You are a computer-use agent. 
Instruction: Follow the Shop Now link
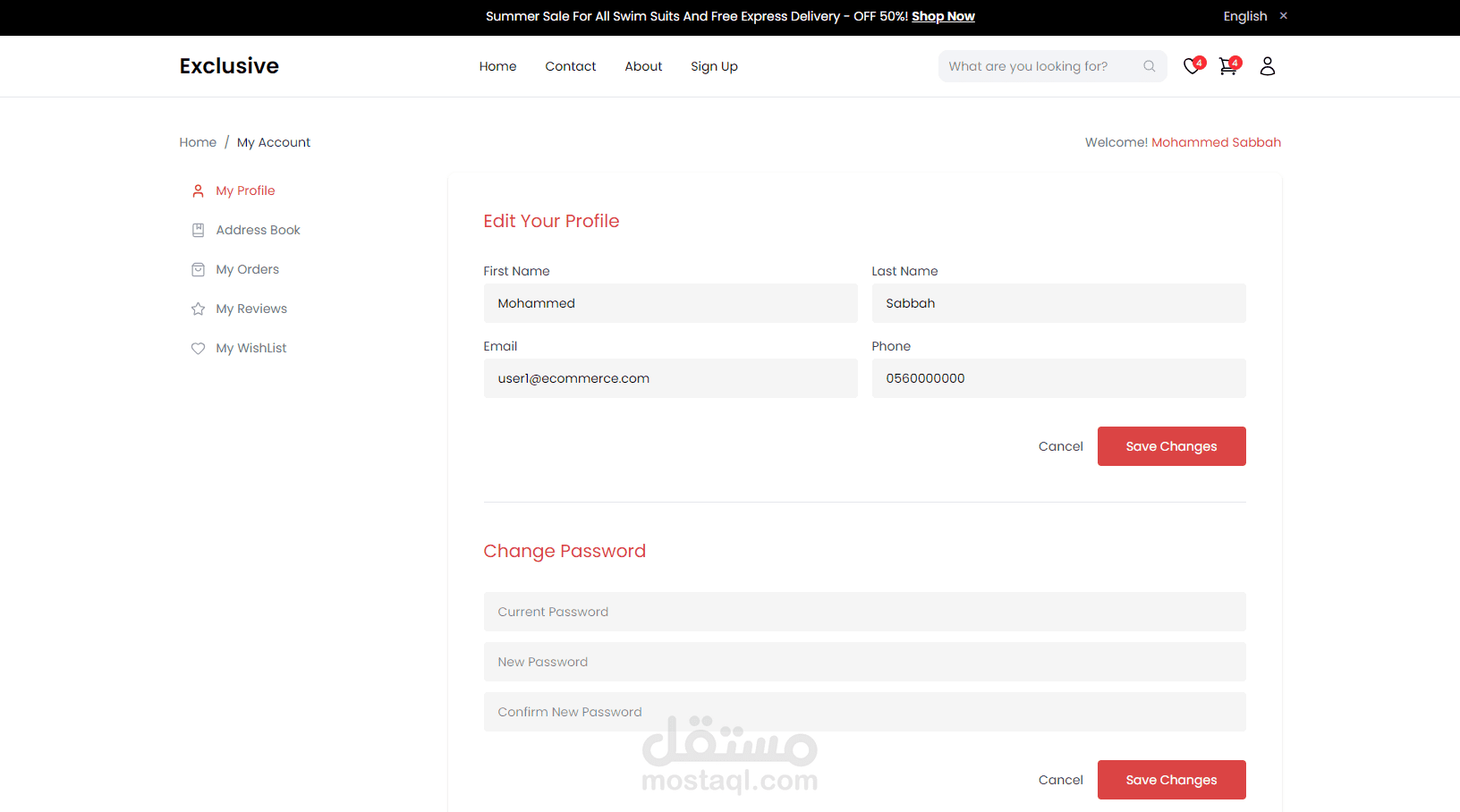(x=943, y=16)
